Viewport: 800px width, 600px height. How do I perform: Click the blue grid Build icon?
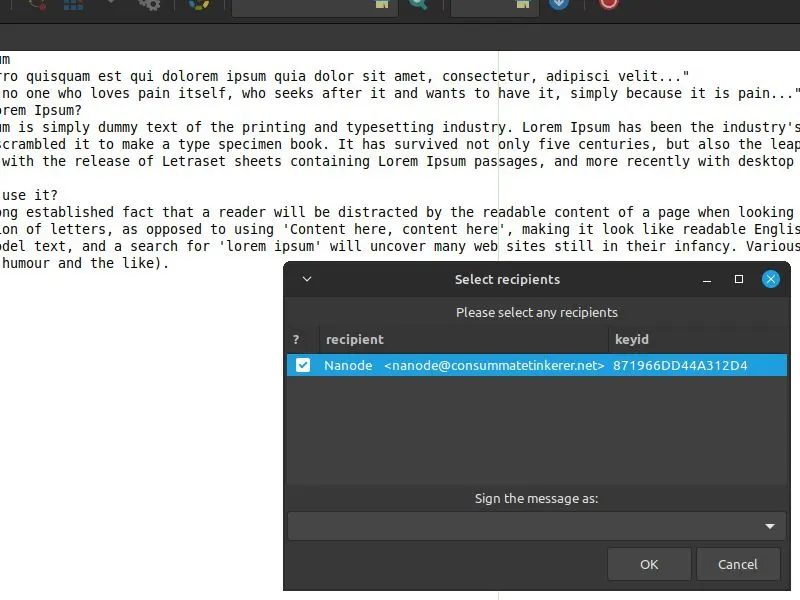point(73,4)
